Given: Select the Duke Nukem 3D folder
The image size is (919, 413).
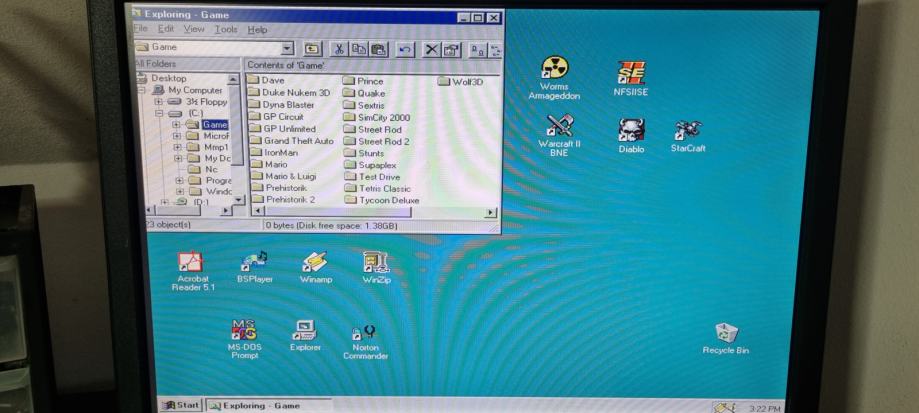Looking at the screenshot, I should point(289,93).
